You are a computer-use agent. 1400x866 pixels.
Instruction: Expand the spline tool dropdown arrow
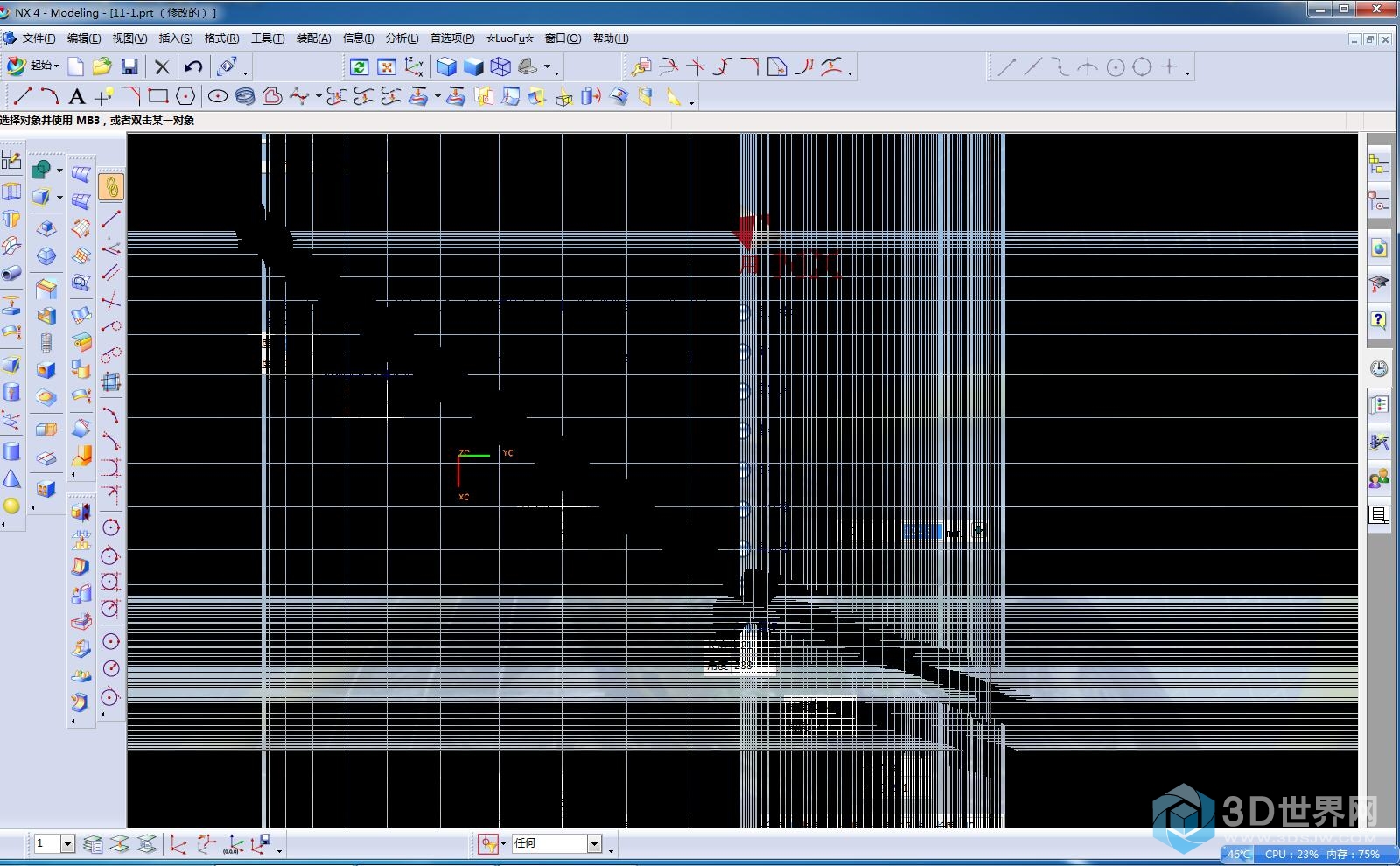pyautogui.click(x=318, y=96)
